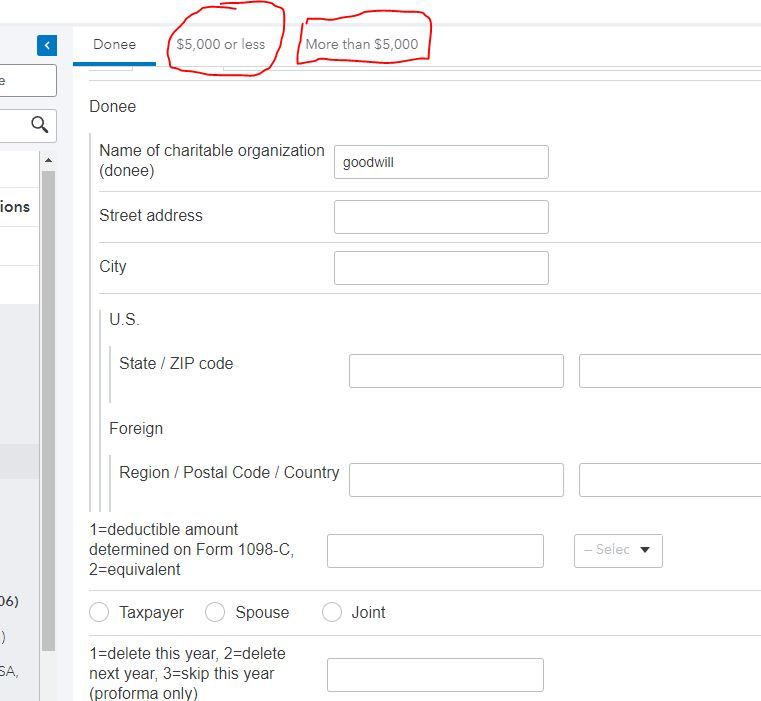Click the U.S. ZIP code field
The image size is (761, 701).
coord(670,371)
